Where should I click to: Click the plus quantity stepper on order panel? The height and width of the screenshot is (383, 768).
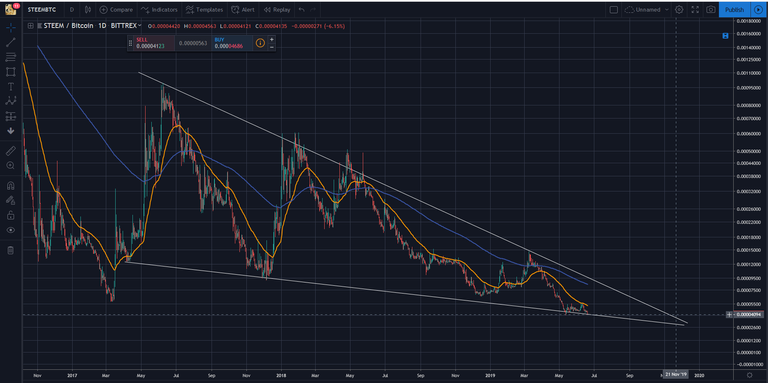(x=271, y=39)
